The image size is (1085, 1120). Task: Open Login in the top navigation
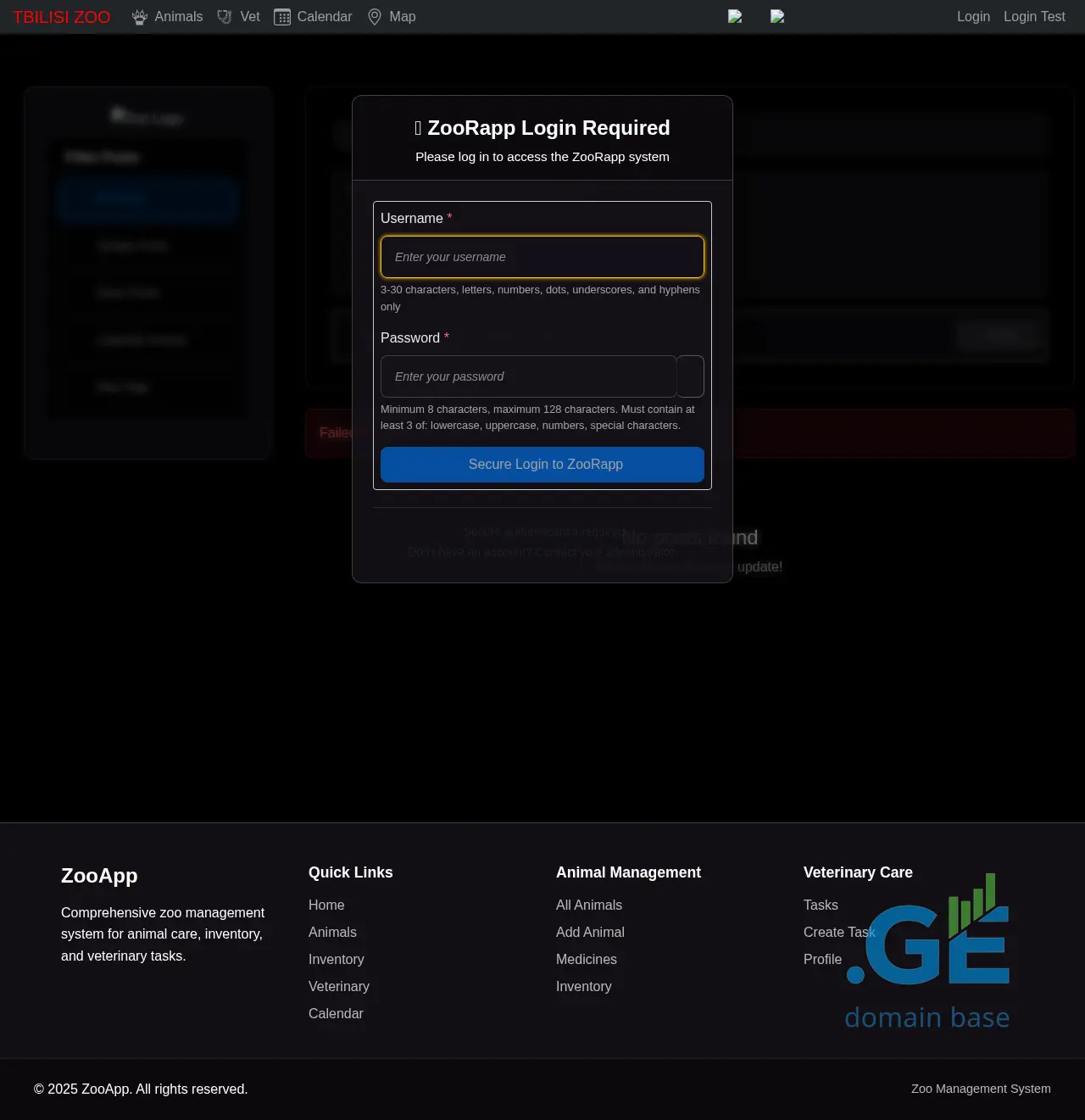973,17
